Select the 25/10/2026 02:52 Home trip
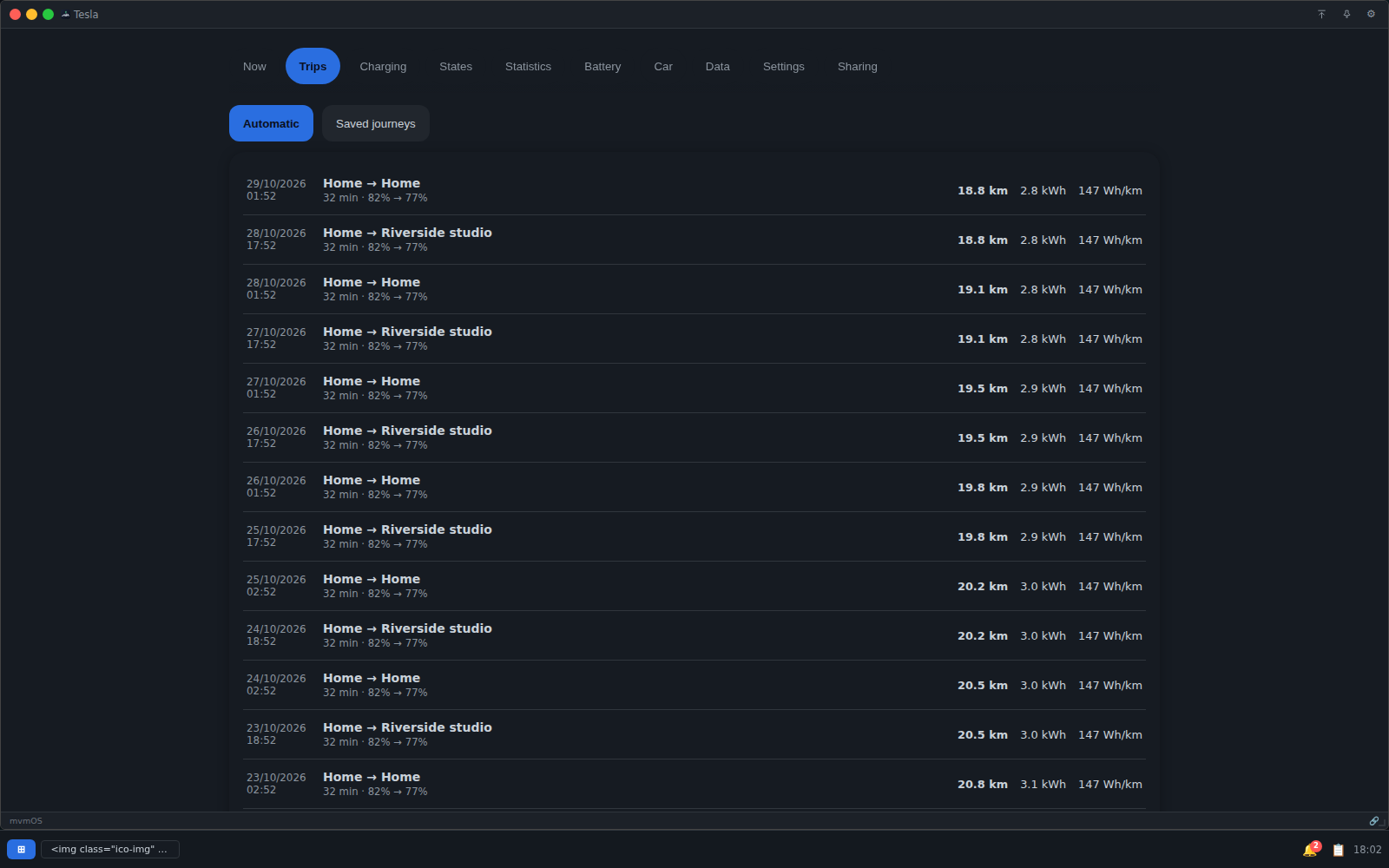The width and height of the screenshot is (1389, 868). [694, 586]
